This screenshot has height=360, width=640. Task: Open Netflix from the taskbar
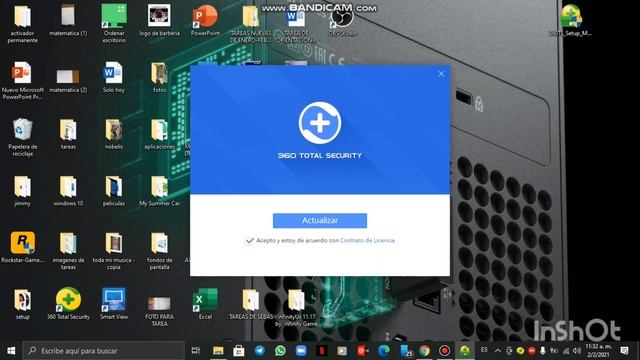[322, 351]
